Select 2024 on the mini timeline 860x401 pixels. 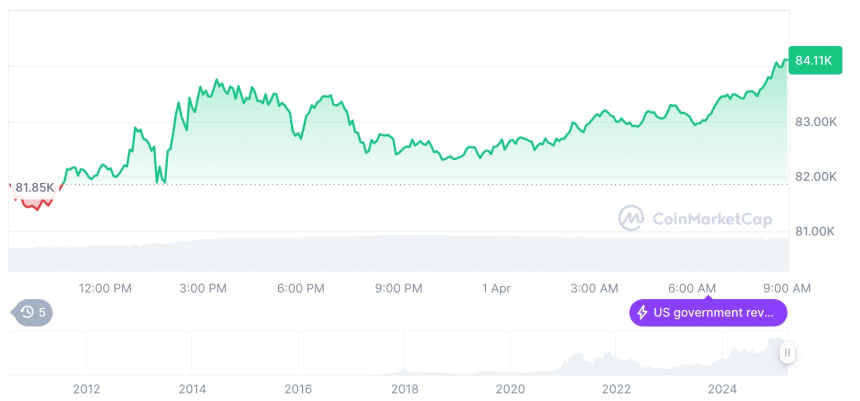point(722,389)
